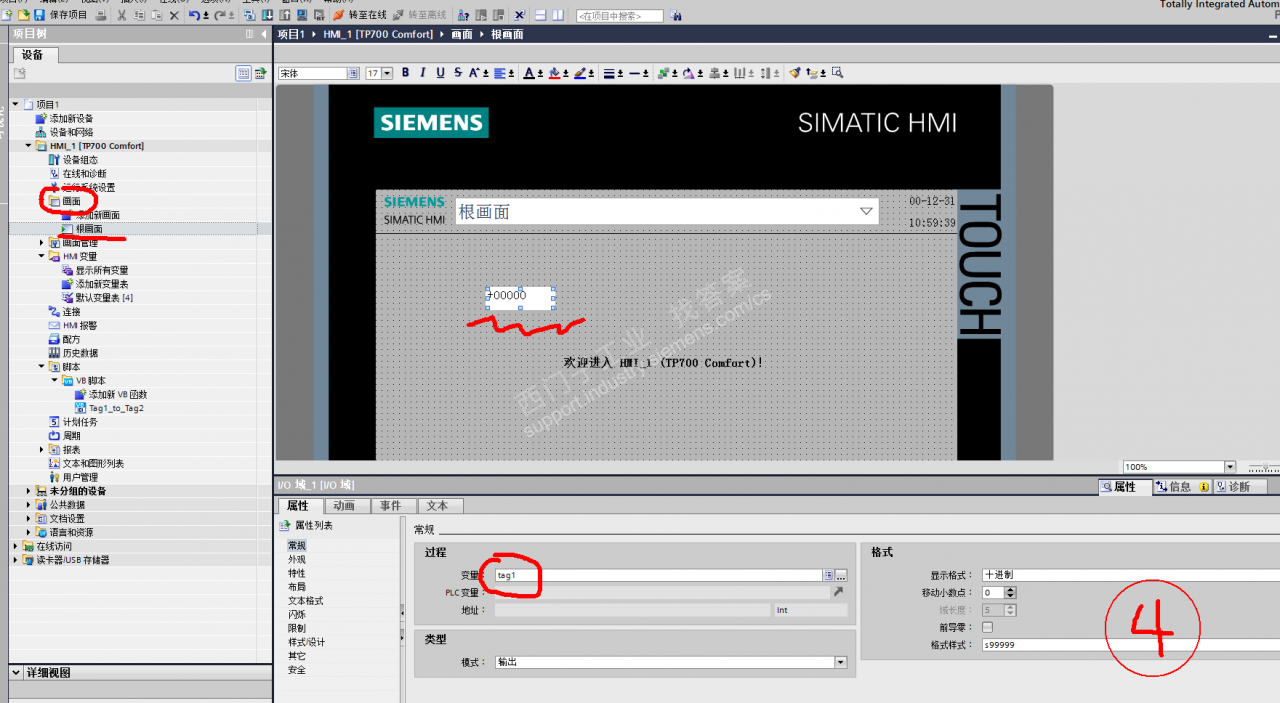
Task: Click the Cut scissors icon
Action: 122,15
